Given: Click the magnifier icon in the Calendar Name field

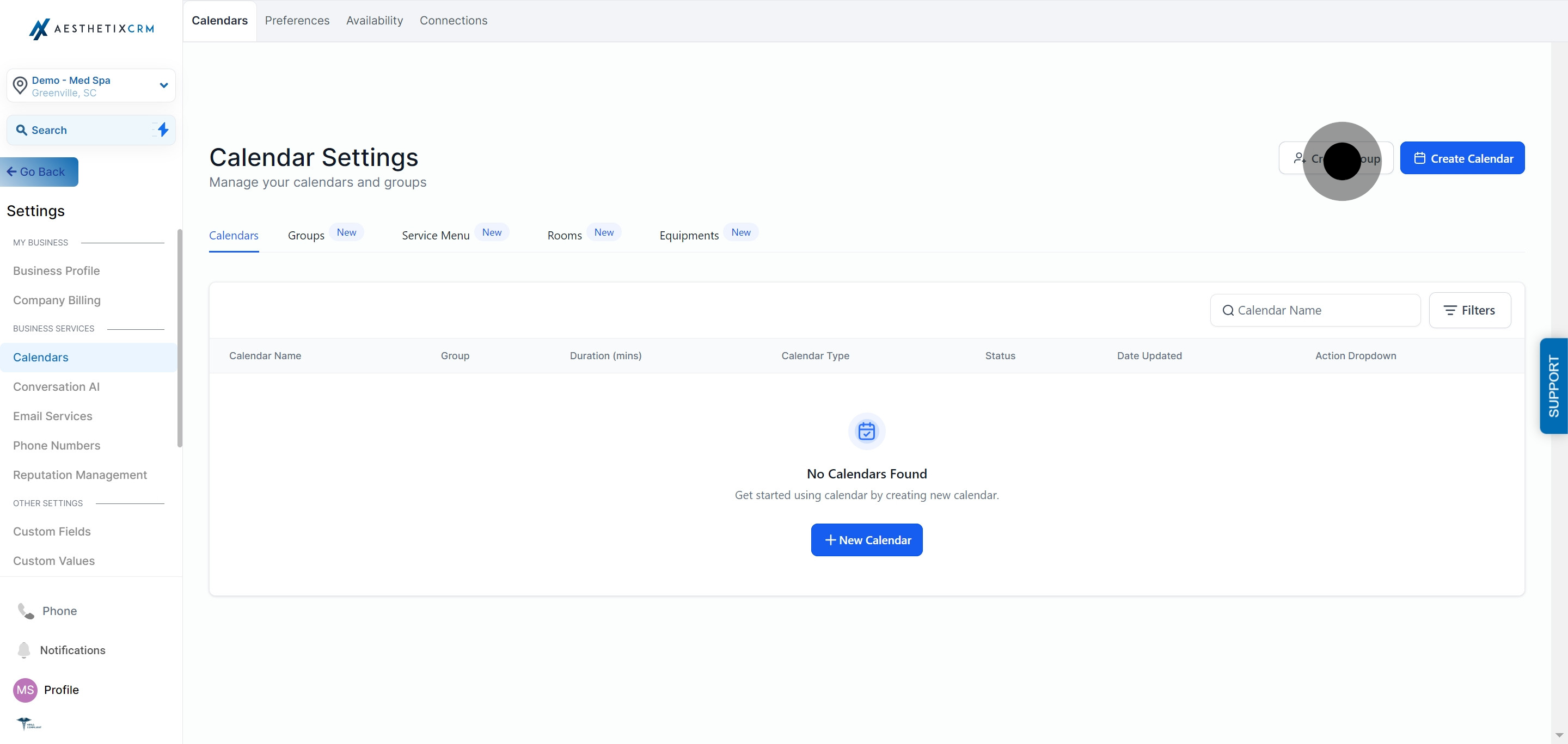Looking at the screenshot, I should [x=1229, y=310].
